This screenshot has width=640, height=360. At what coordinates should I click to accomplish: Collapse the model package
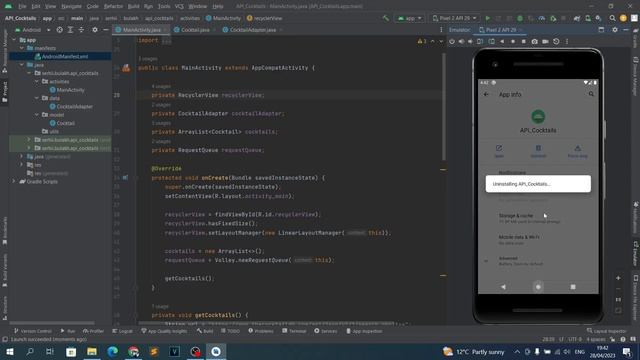point(37,115)
